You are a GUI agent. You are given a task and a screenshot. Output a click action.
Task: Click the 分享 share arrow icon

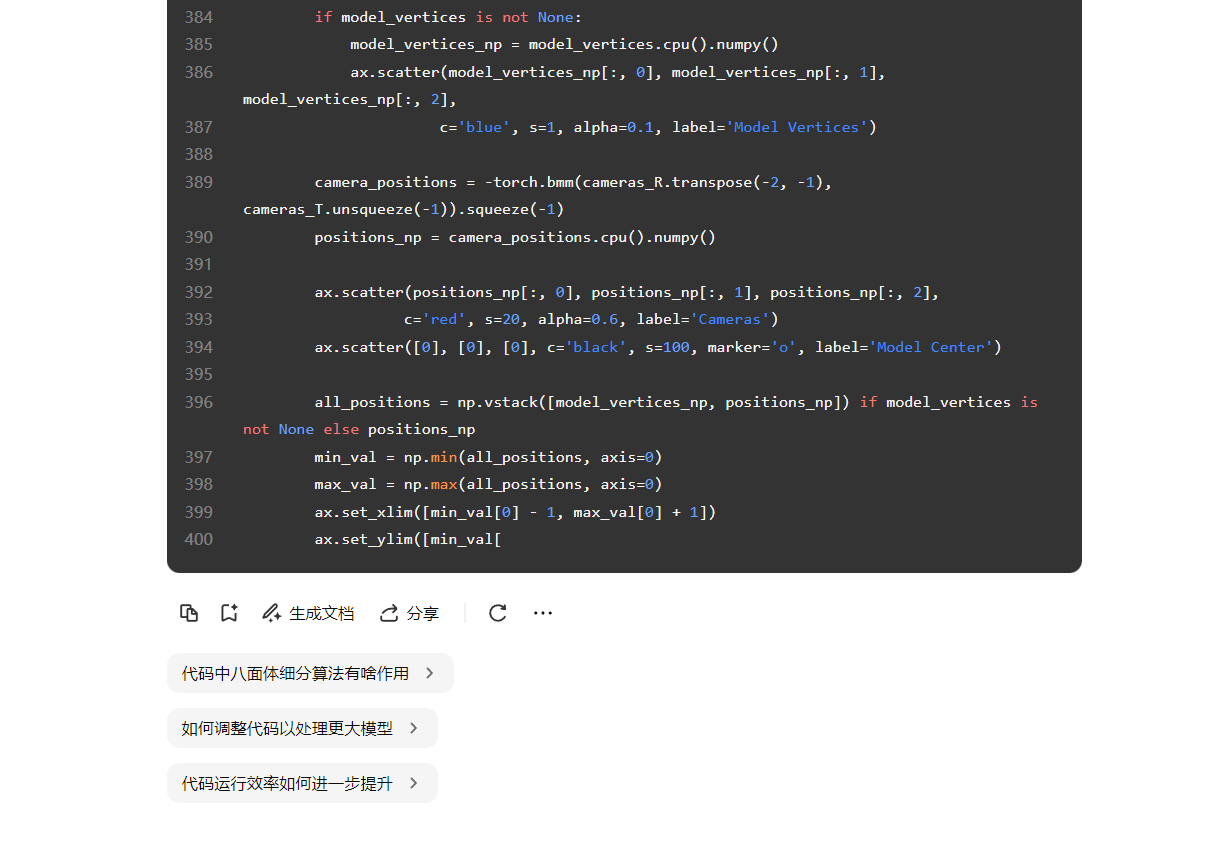389,613
